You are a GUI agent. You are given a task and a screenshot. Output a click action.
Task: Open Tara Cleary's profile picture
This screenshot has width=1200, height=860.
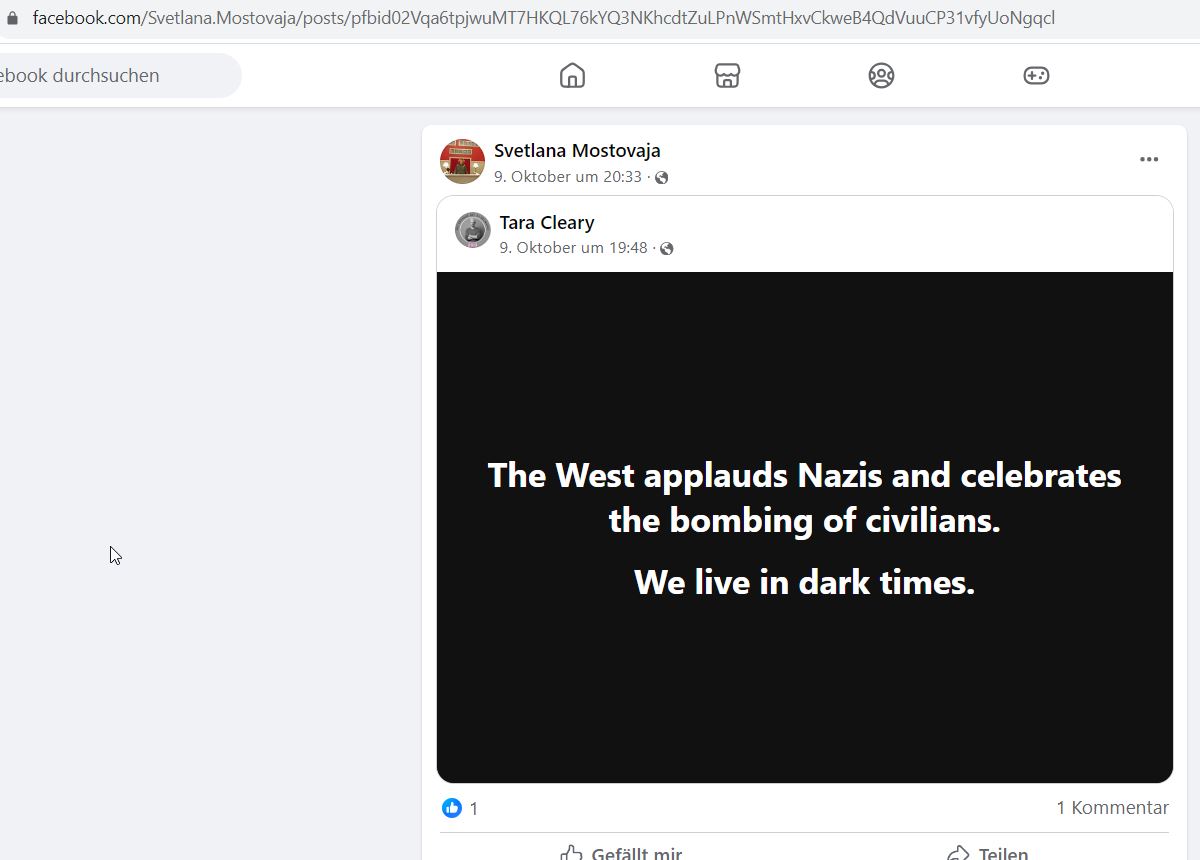coord(473,230)
